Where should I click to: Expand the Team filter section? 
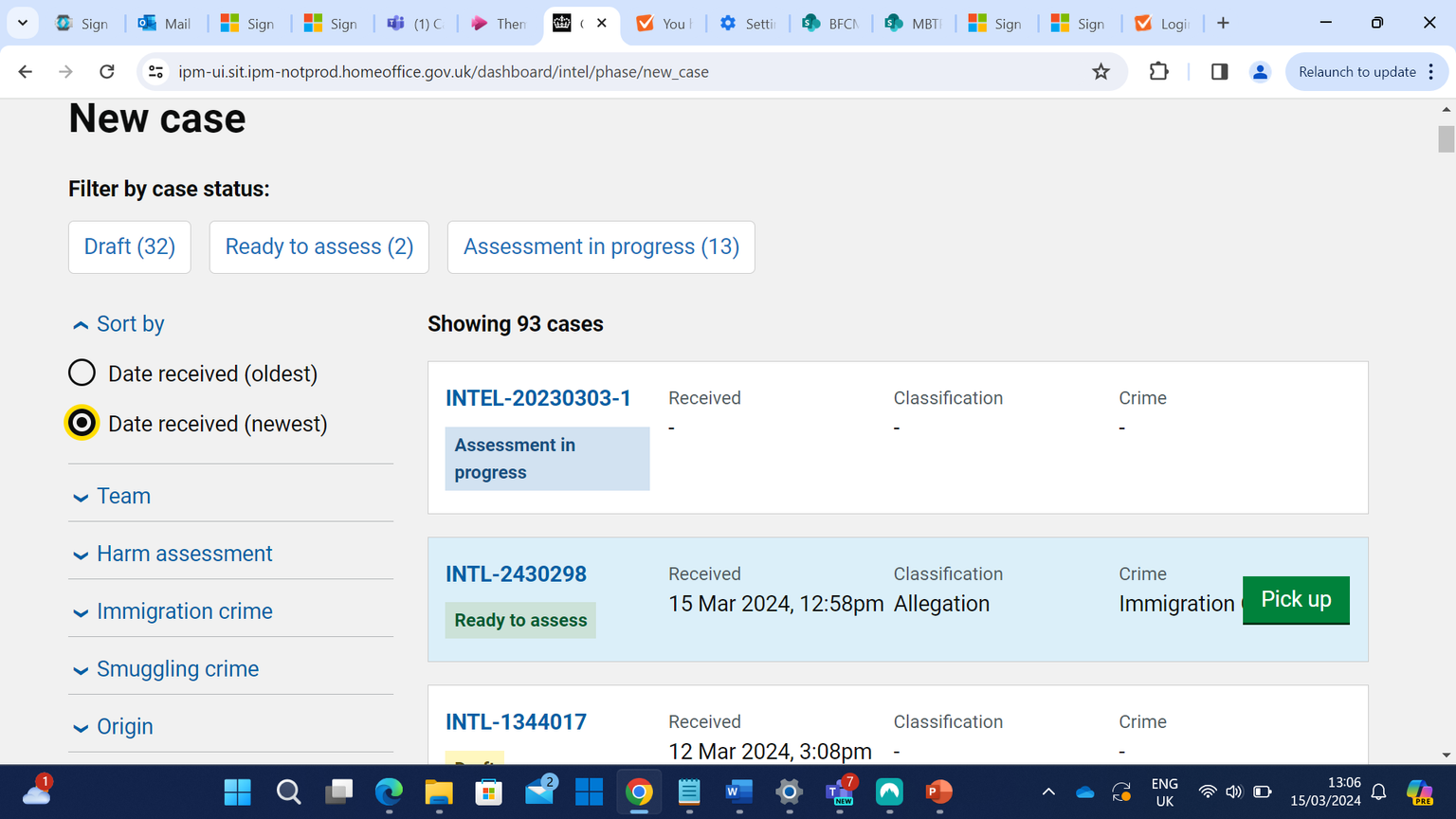click(112, 497)
